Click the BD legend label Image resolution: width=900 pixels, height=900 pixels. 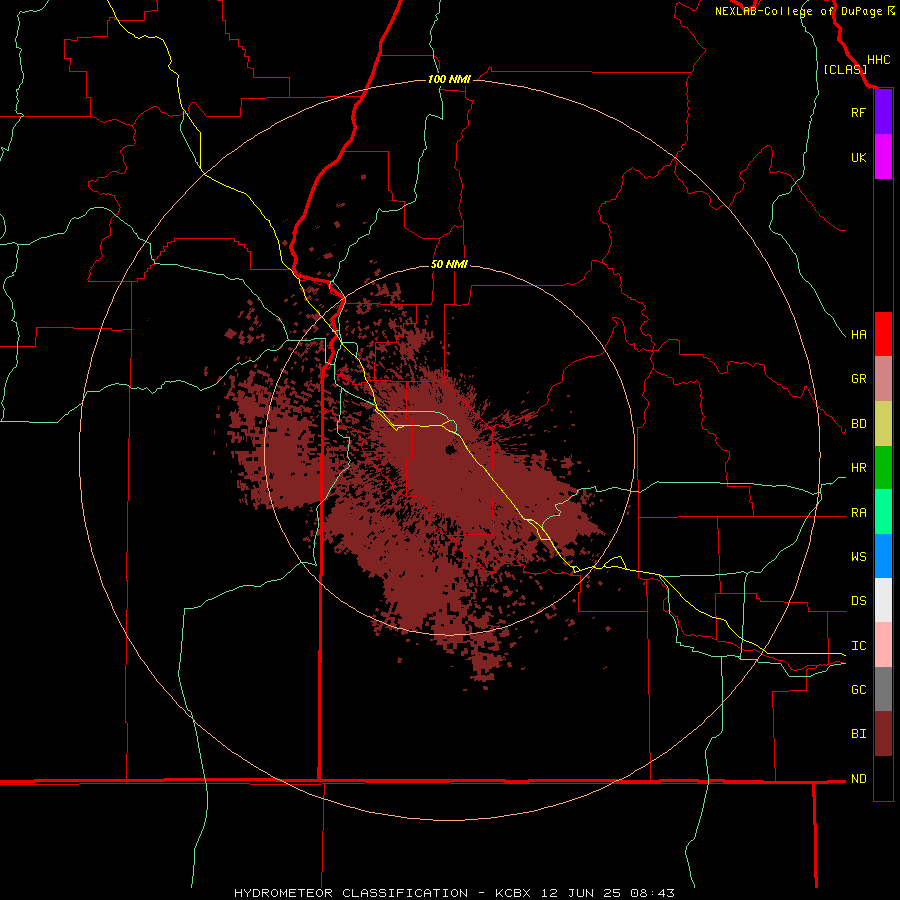(858, 424)
